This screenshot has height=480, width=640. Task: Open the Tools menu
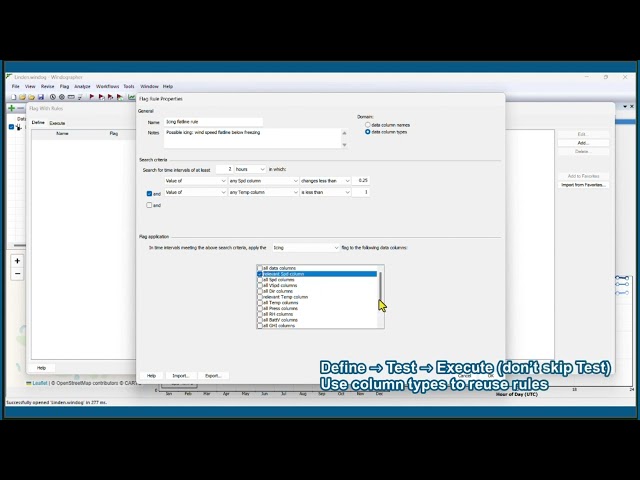(x=129, y=87)
